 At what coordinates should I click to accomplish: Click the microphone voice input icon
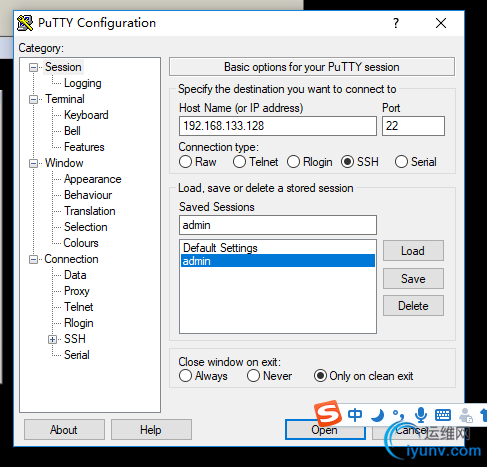pos(421,415)
